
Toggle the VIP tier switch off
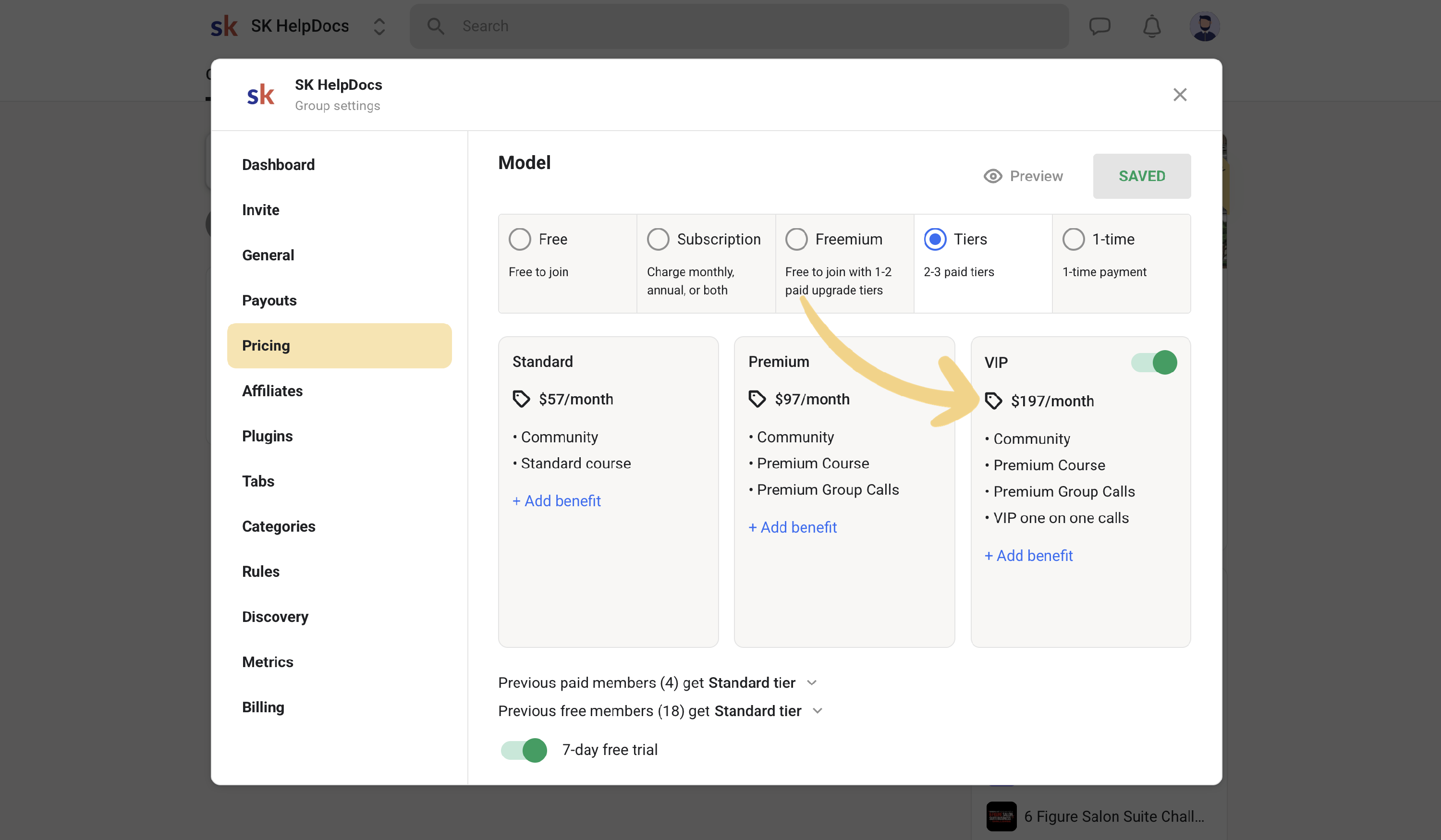tap(1154, 363)
